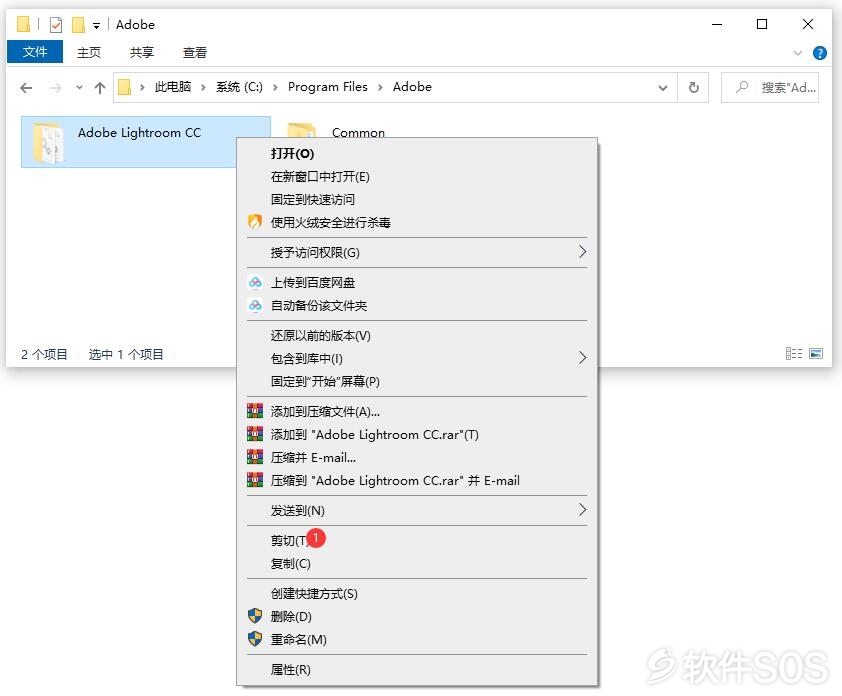
Task: Switch to details view layout icon
Action: click(794, 353)
